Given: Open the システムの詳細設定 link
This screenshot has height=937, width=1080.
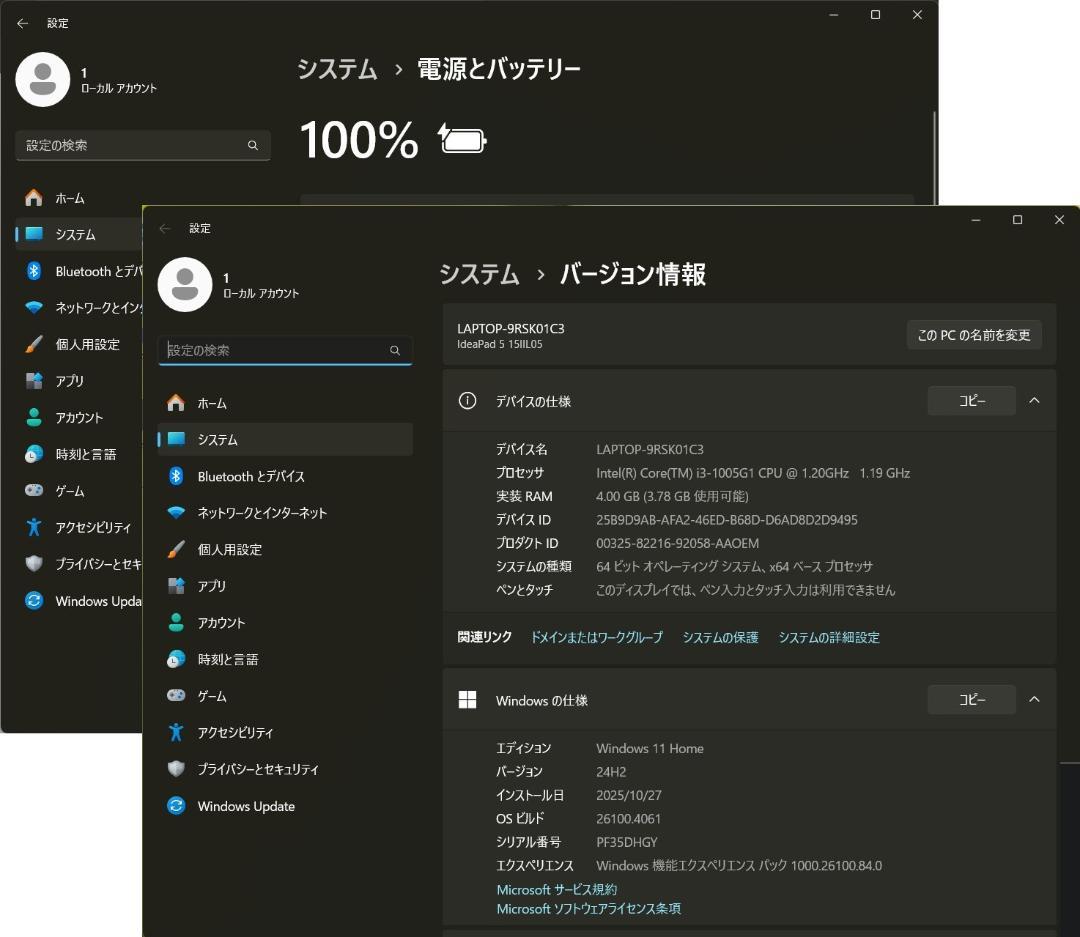Looking at the screenshot, I should (x=829, y=636).
